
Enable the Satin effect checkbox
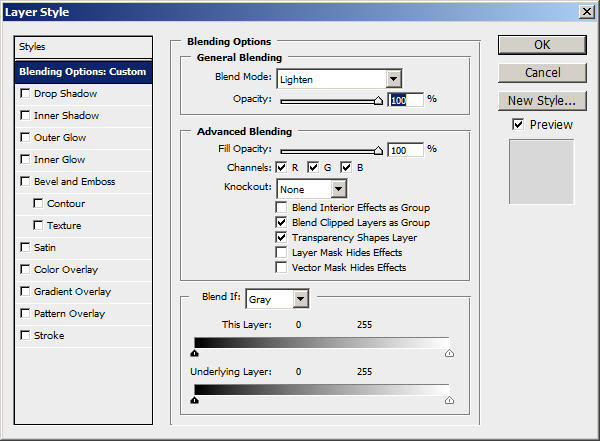25,247
